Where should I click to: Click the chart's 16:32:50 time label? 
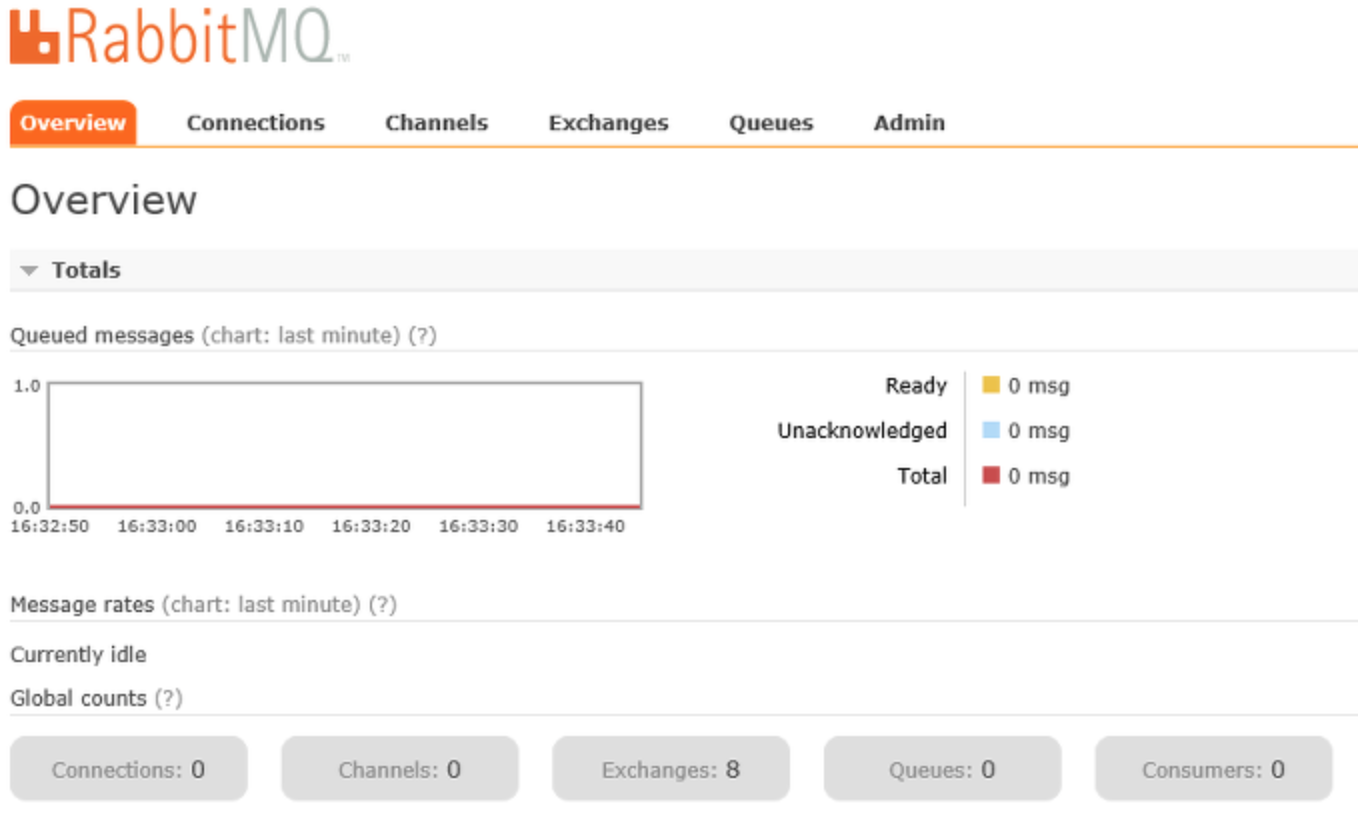tap(49, 526)
